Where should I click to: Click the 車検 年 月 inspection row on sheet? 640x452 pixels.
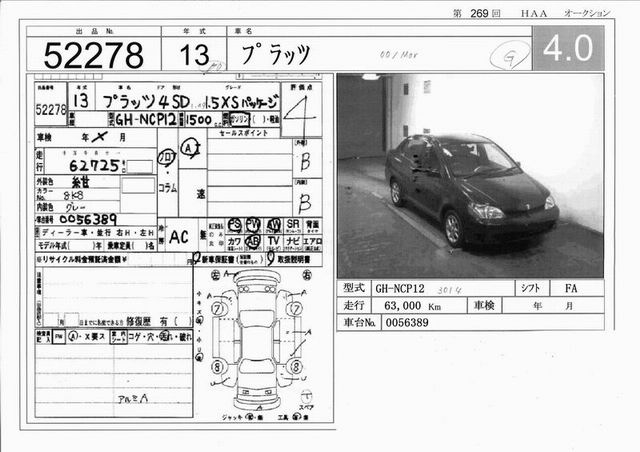pyautogui.click(x=96, y=138)
